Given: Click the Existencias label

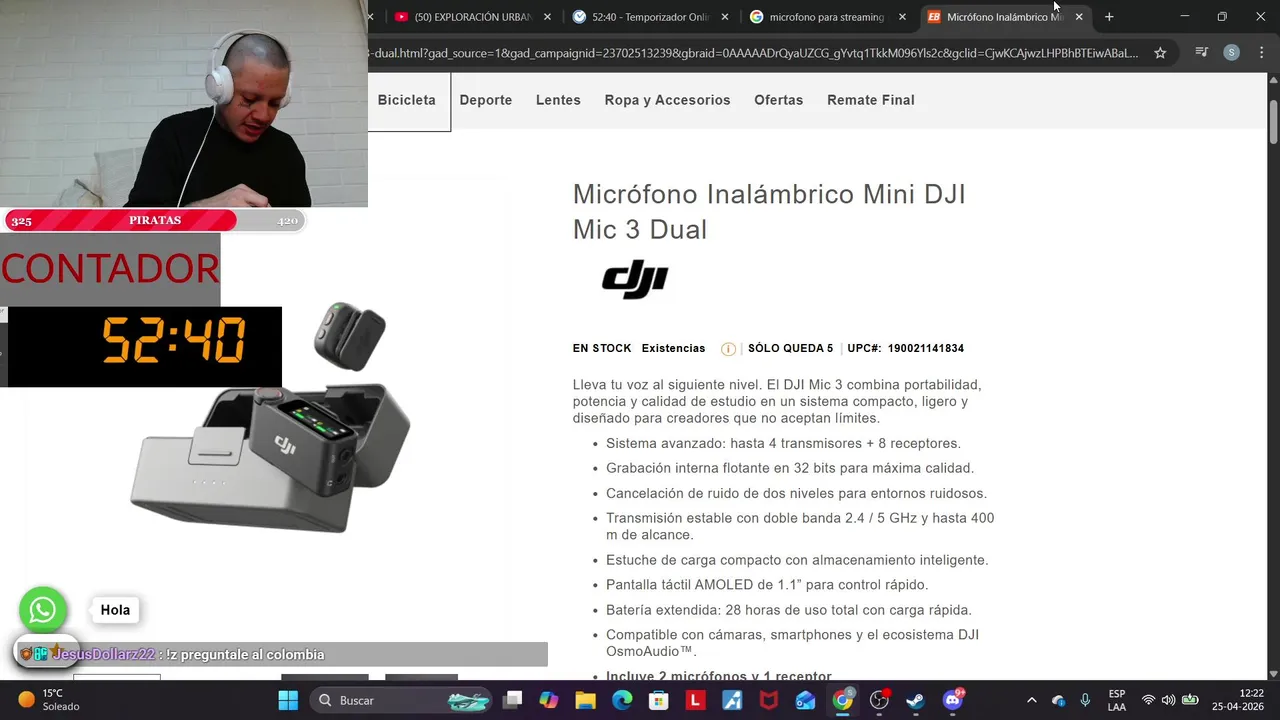Looking at the screenshot, I should click(x=673, y=348).
